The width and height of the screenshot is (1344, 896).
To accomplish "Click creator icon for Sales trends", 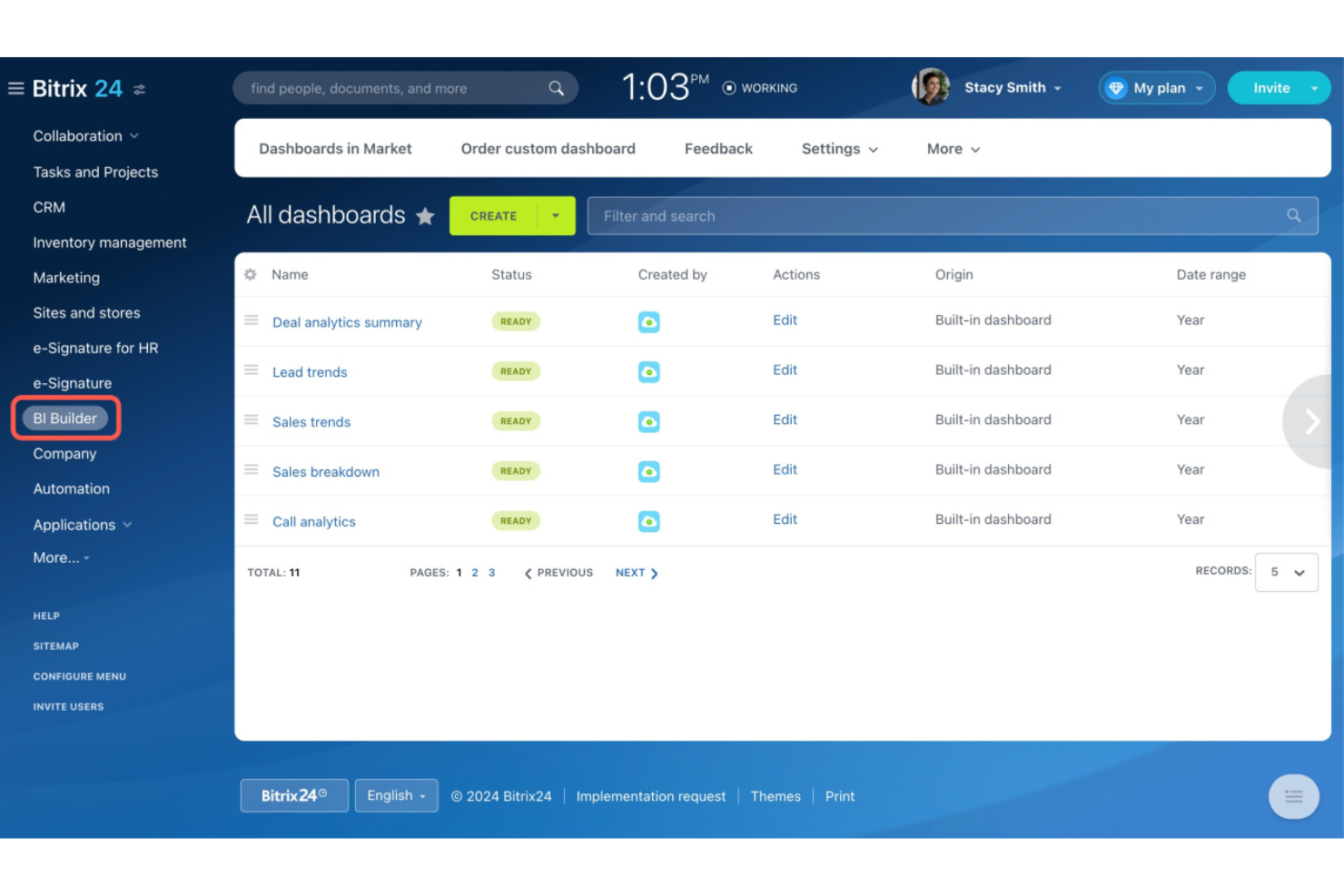I will pos(648,422).
